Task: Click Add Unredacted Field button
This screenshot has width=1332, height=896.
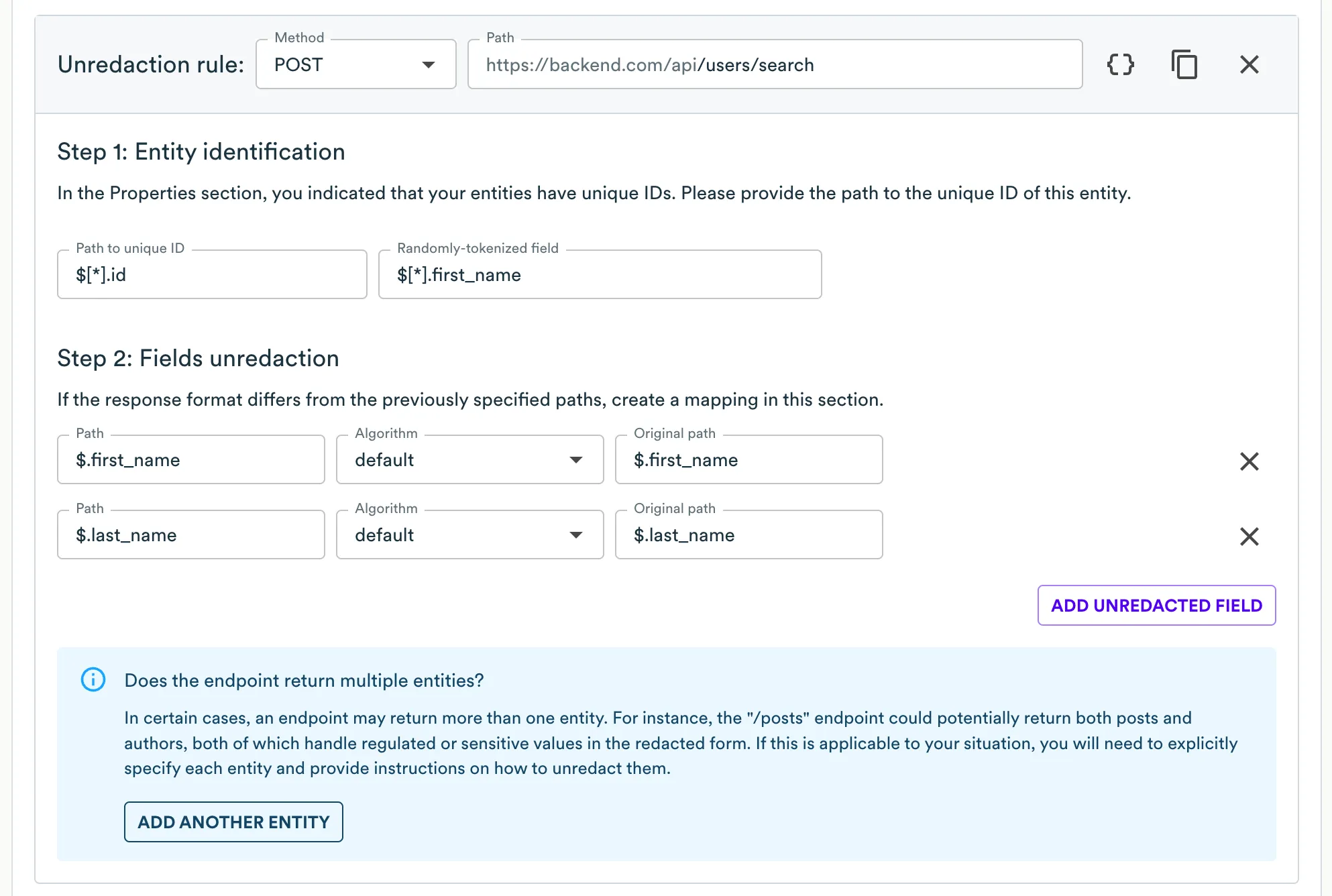Action: tap(1156, 606)
